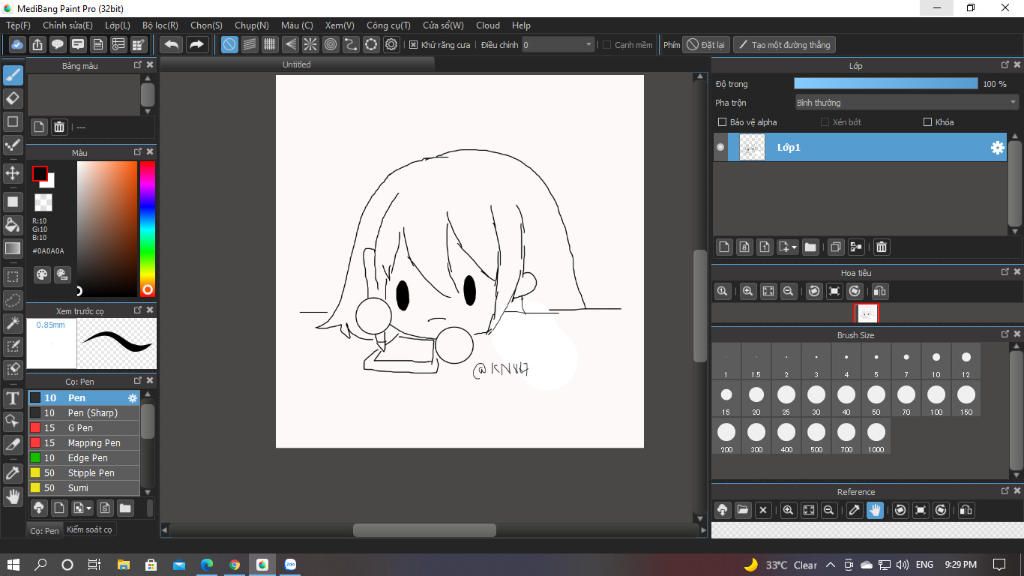Toggle Khử răng cưa checkbox

413,44
